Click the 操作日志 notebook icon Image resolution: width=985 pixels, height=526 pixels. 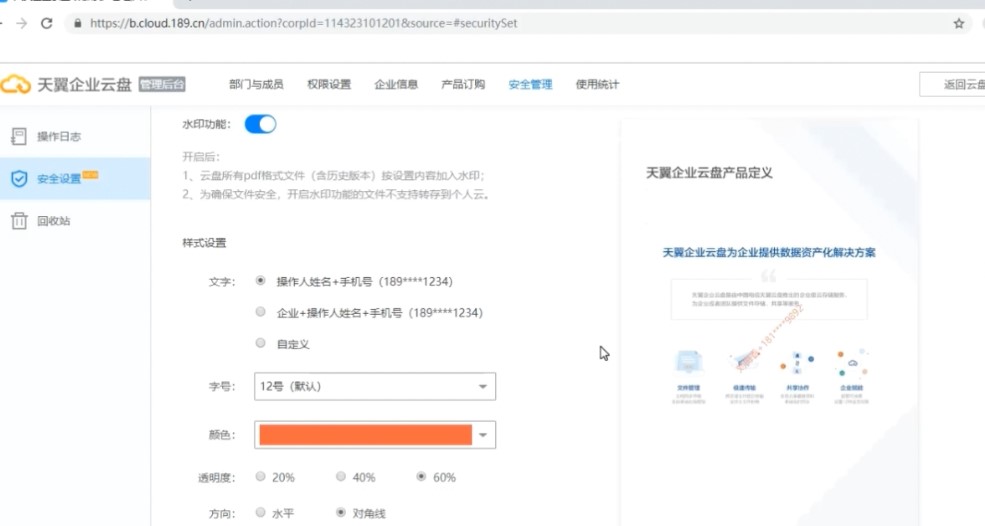click(19, 136)
